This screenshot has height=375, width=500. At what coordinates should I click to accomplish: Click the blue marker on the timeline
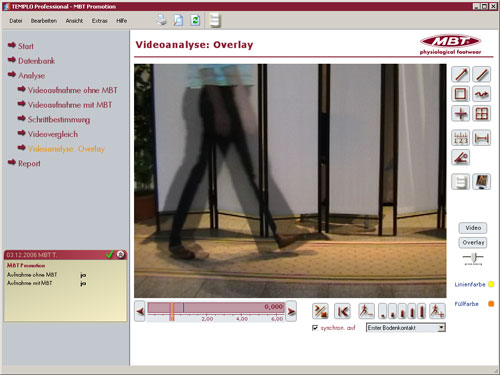(183, 307)
